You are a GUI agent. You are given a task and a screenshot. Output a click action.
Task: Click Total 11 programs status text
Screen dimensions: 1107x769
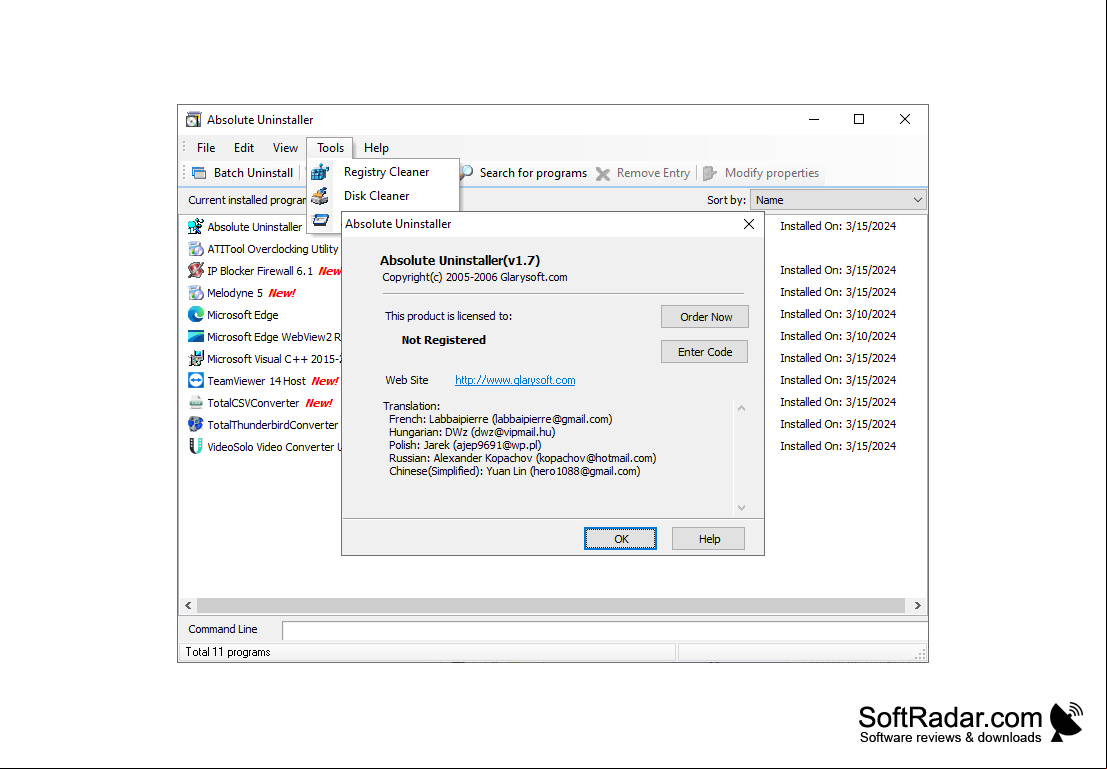click(x=227, y=652)
